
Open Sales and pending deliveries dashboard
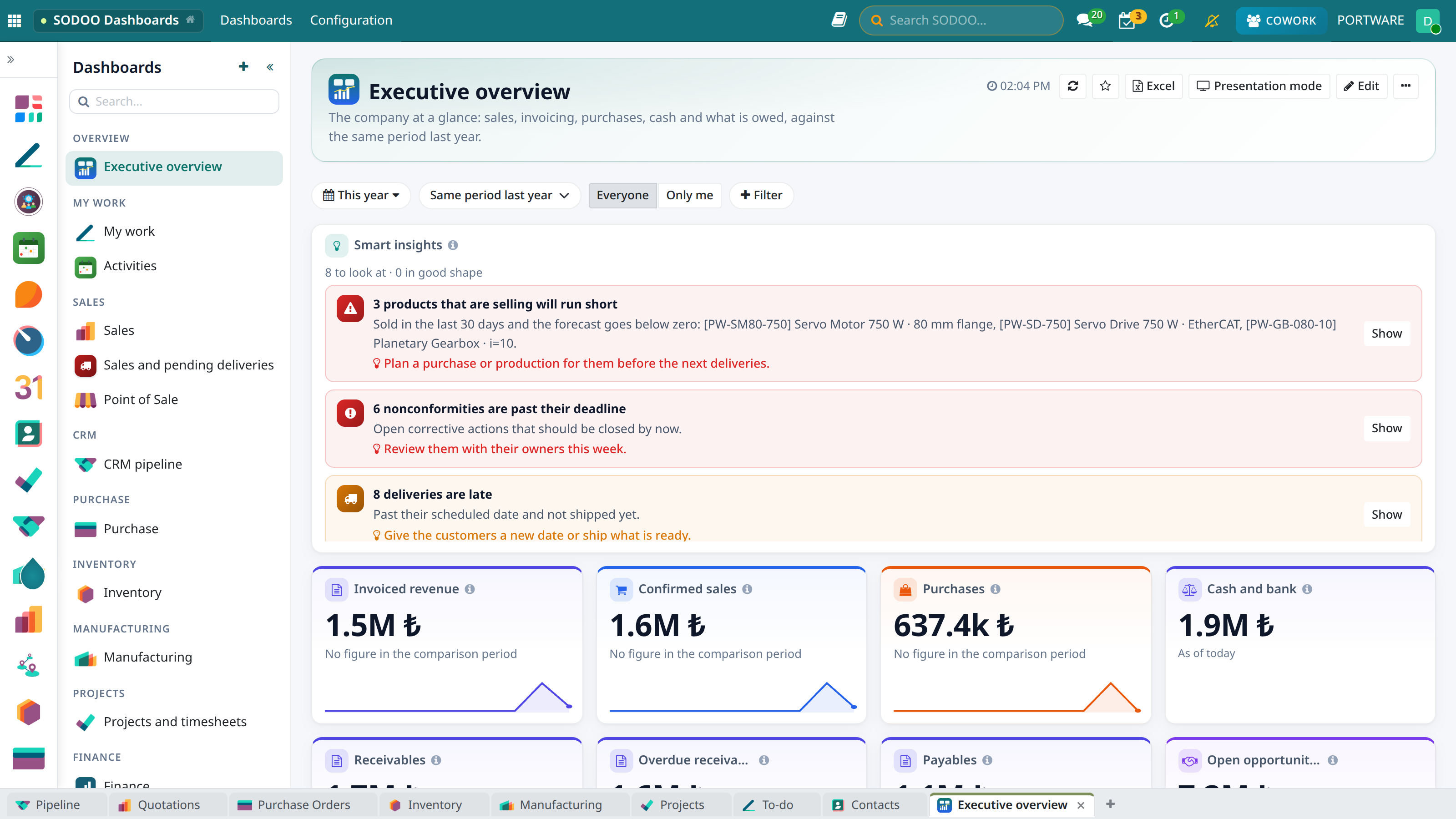click(174, 365)
